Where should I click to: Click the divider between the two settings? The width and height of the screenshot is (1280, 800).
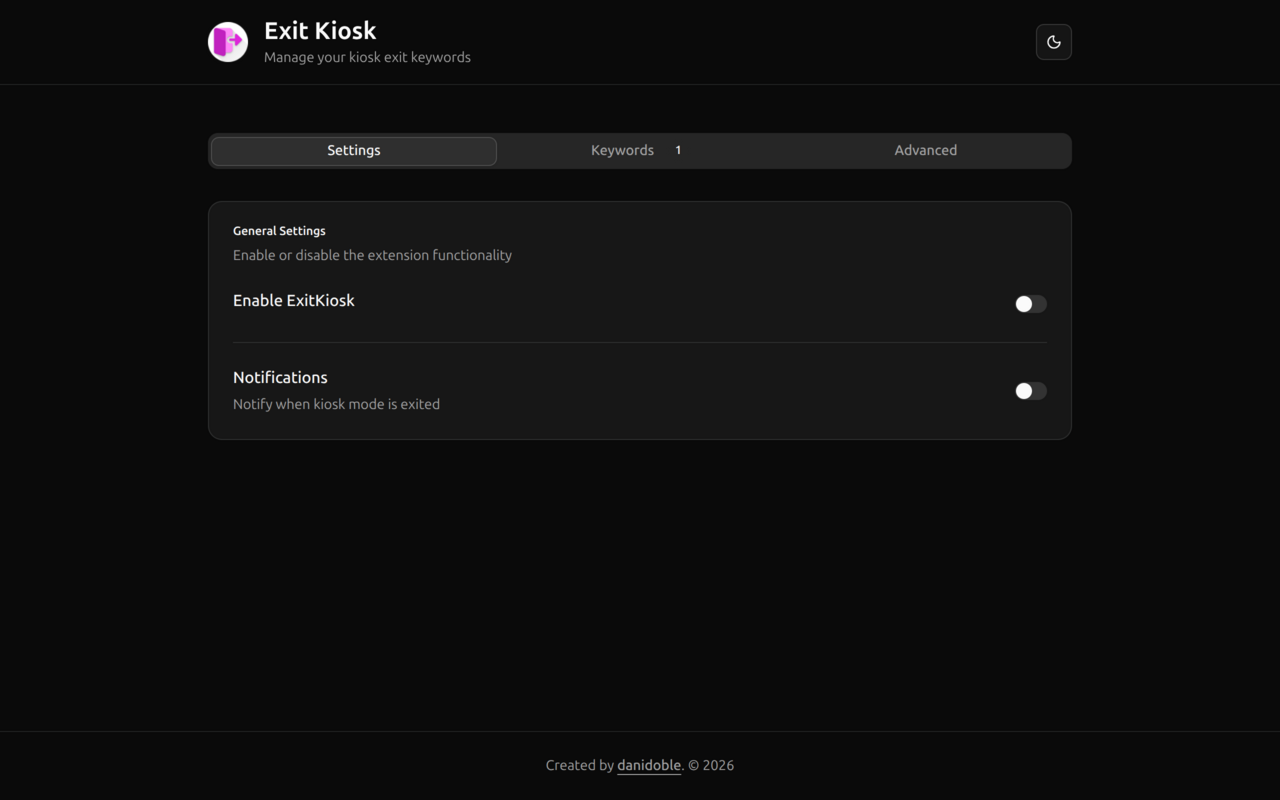(640, 342)
